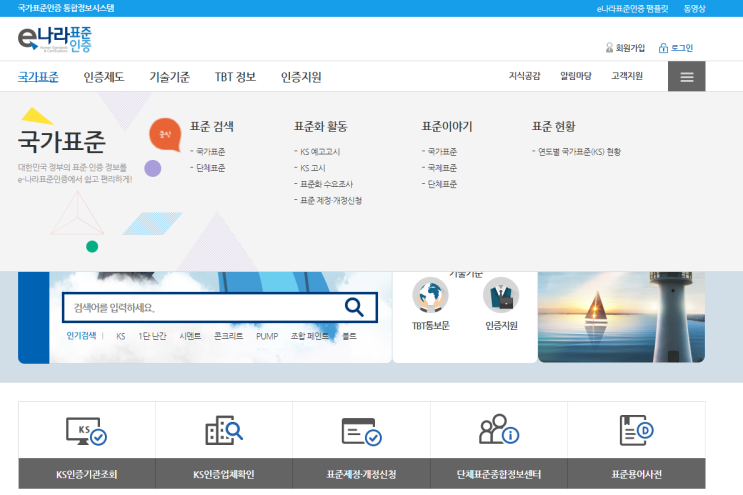This screenshot has height=495, width=743.
Task: Click the 단체표준종합정보센터 button
Action: 499,474
